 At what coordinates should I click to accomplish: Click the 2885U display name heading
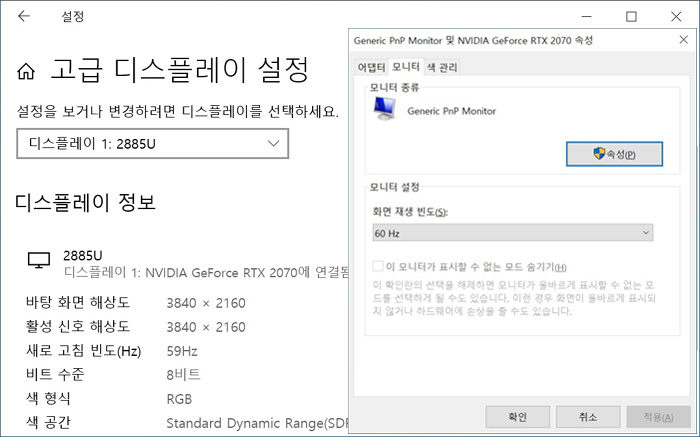(x=83, y=255)
